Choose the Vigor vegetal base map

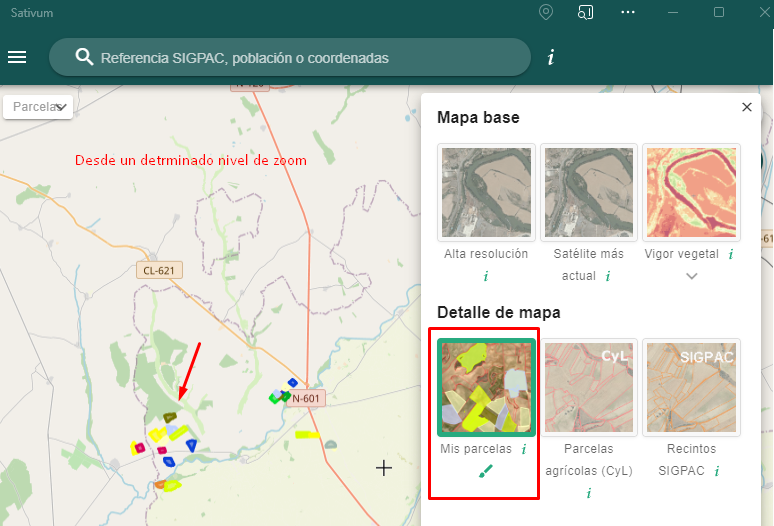pyautogui.click(x=691, y=192)
